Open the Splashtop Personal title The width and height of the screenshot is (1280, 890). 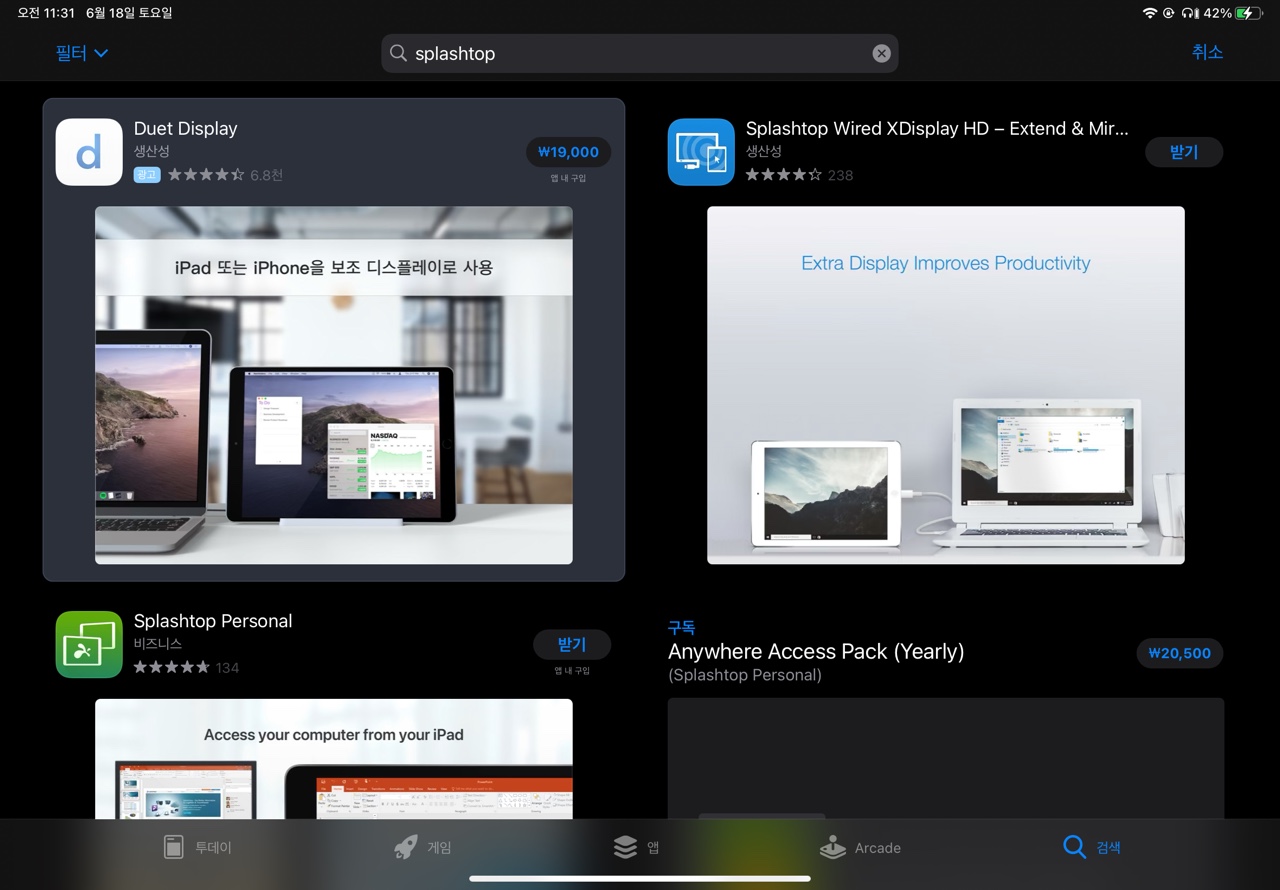(213, 621)
